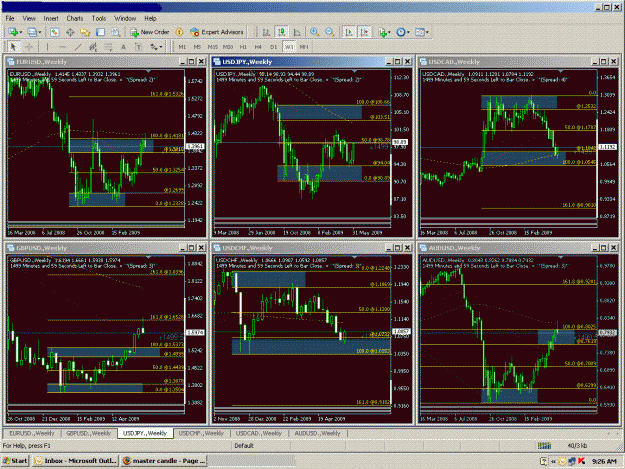Open the Arrows objects dropdown
The image size is (625, 469).
click(x=156, y=47)
